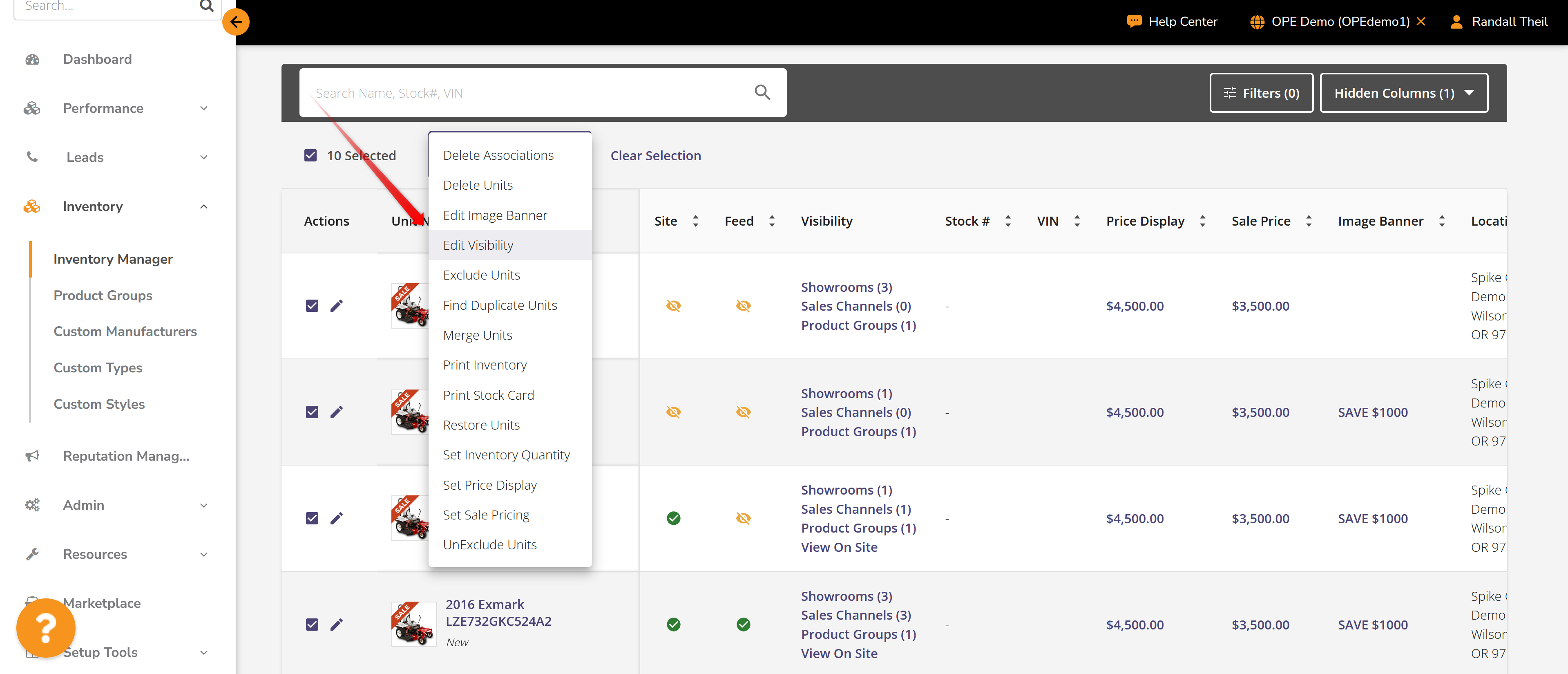Viewport: 1568px width, 674px height.
Task: Sort by Image Banner column arrows
Action: coord(1441,221)
